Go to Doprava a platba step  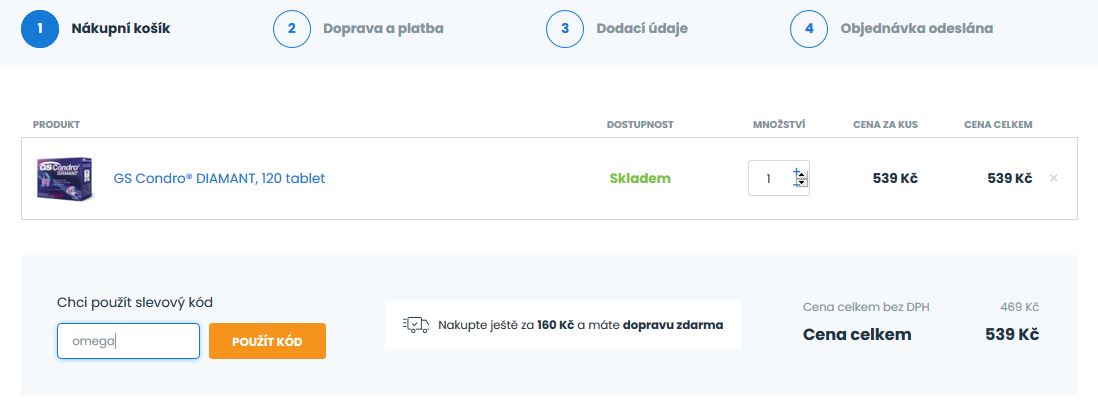point(383,28)
